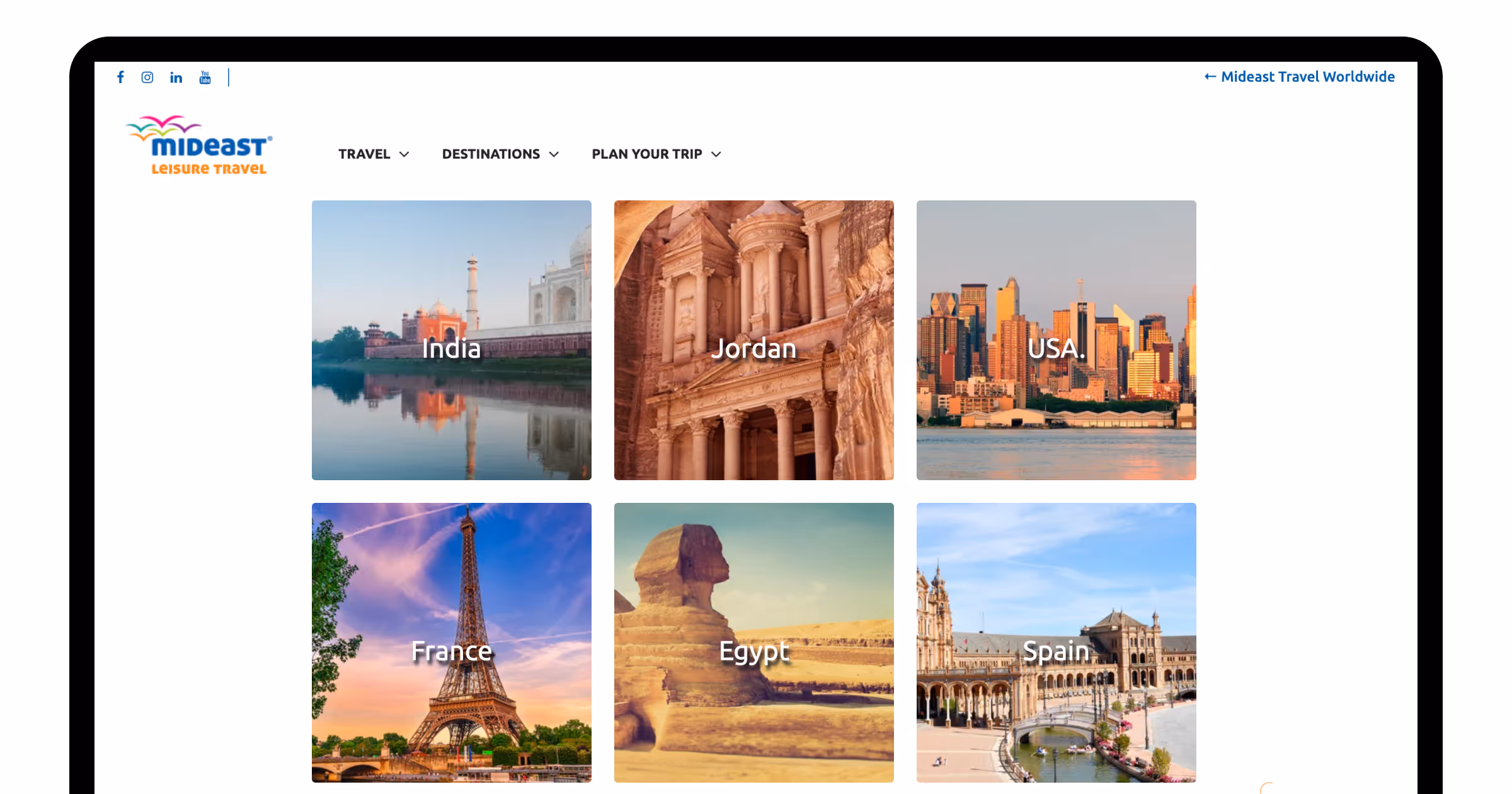The width and height of the screenshot is (1512, 794).
Task: Expand the chevron next to PLAN YOUR TRIP
Action: pyautogui.click(x=716, y=154)
